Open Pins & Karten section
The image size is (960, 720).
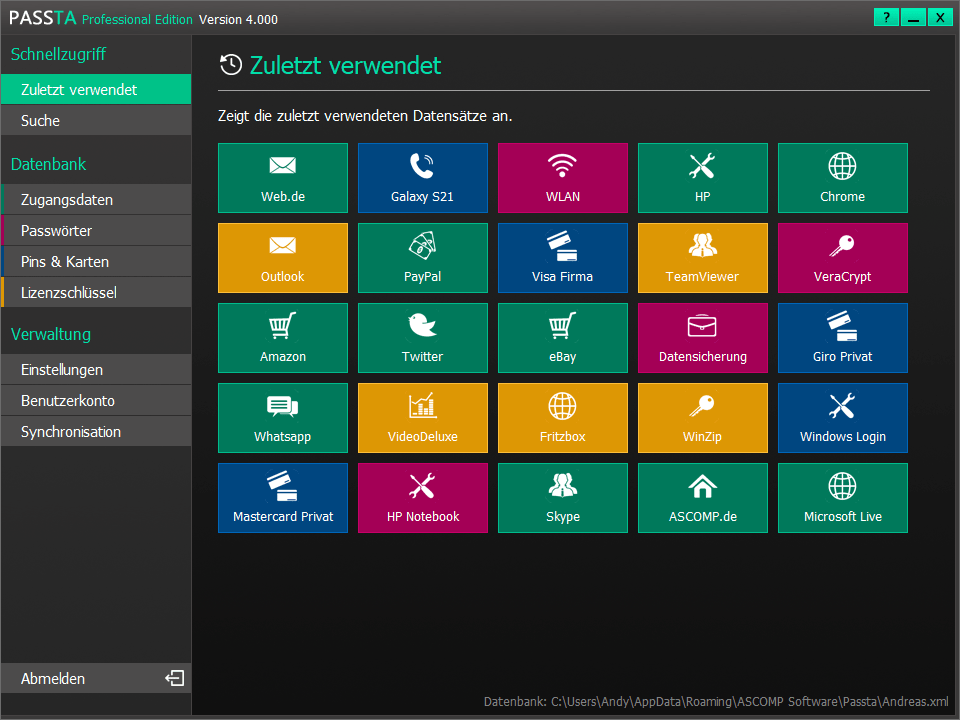pos(96,261)
